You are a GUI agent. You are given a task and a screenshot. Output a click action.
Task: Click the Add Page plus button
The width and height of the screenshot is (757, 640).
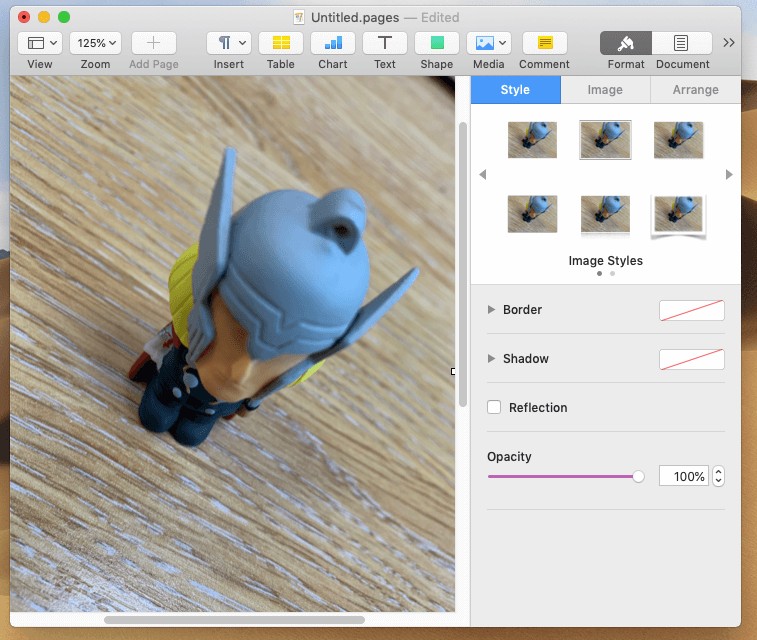point(154,43)
